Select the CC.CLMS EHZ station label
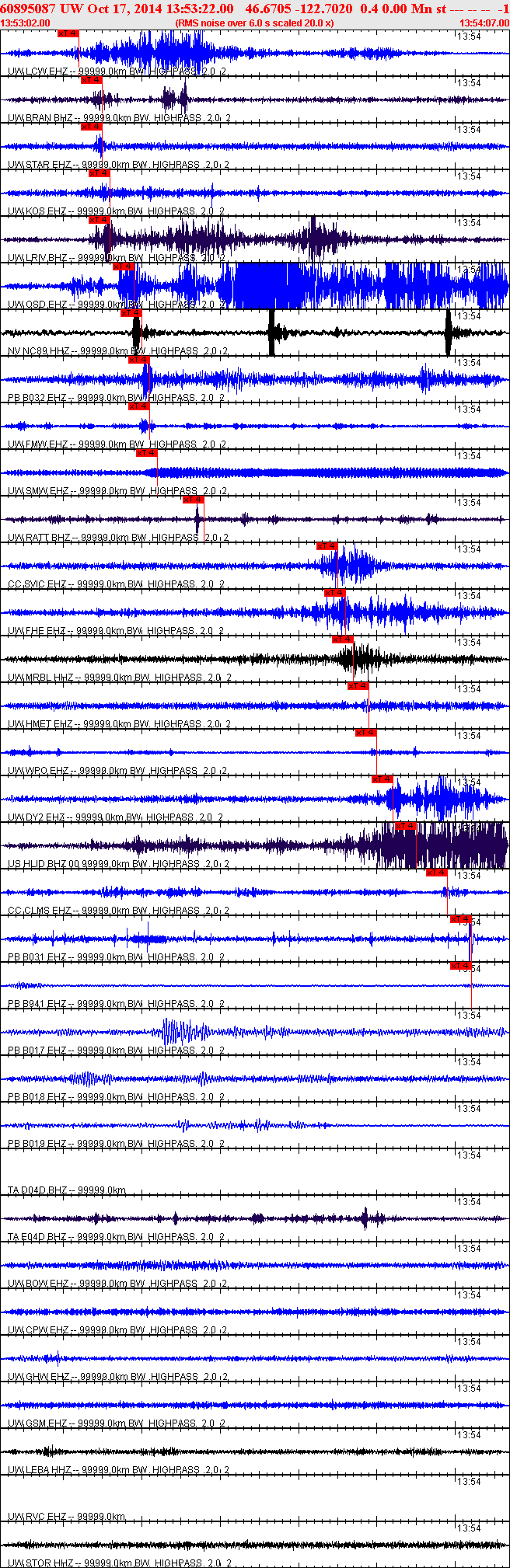Viewport: 510px width, 1568px height. (x=40, y=911)
